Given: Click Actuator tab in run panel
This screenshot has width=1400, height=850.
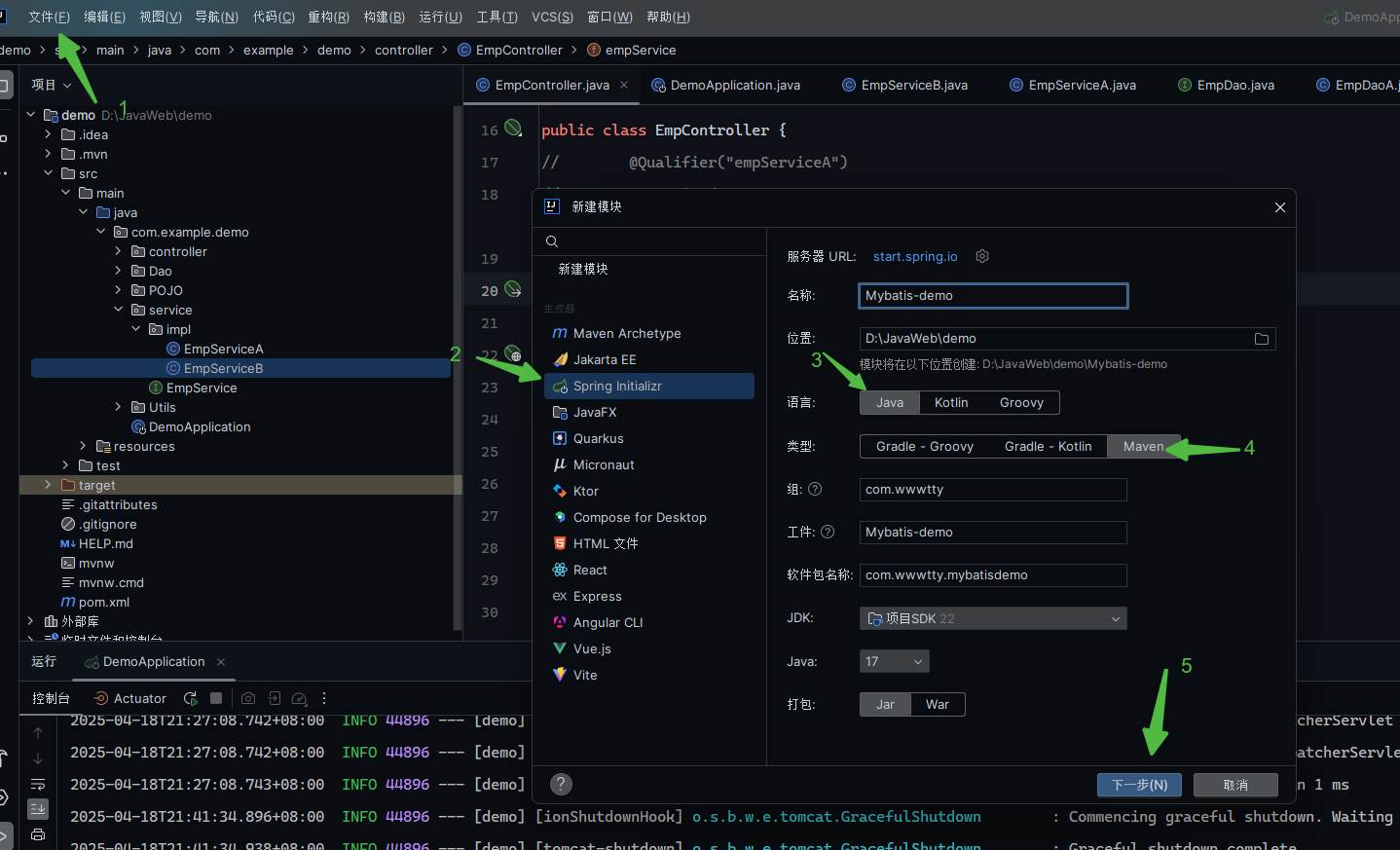Looking at the screenshot, I should [129, 698].
